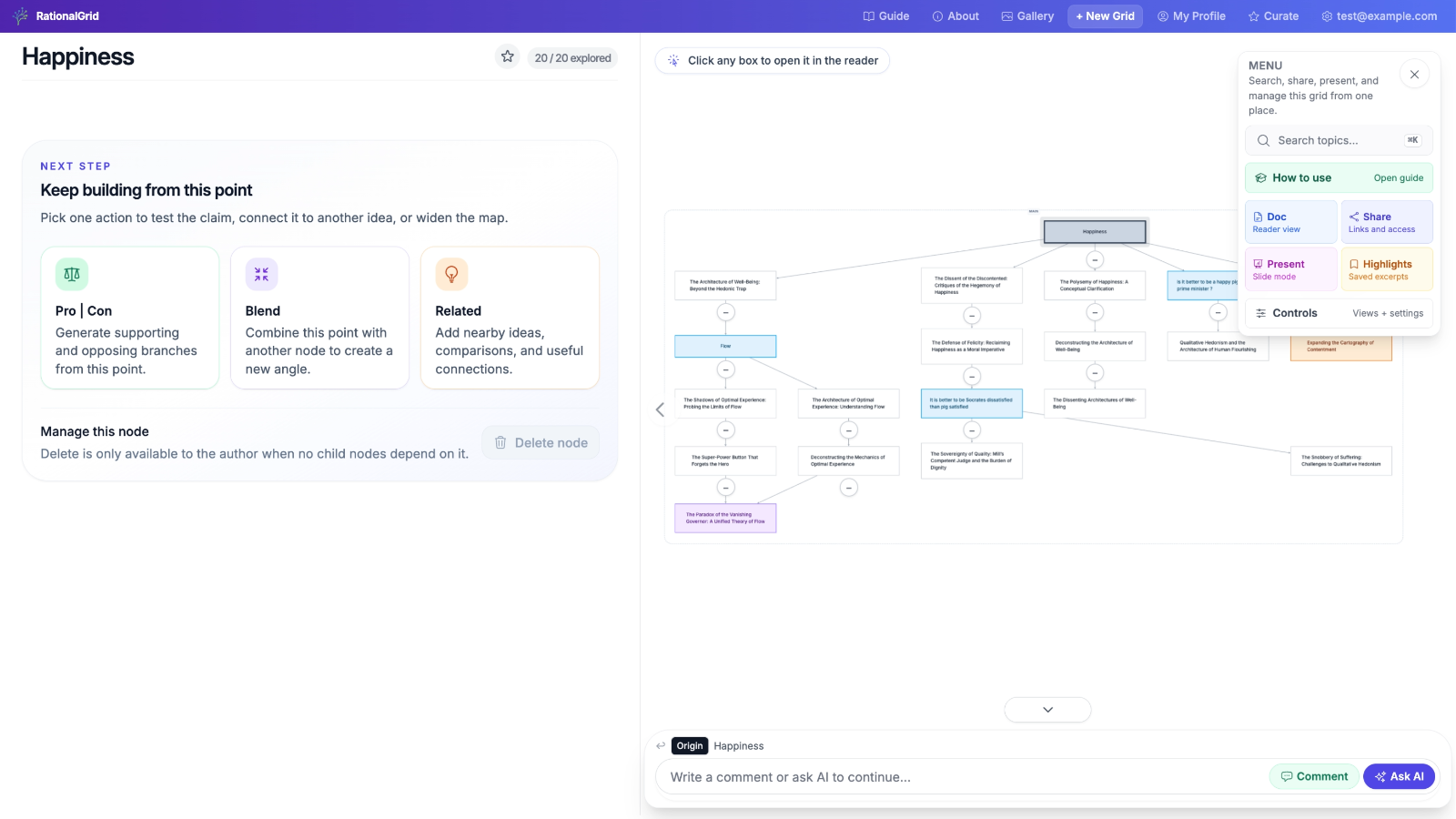The image size is (1456, 819).
Task: Open Highlights saved excerpts
Action: pos(1385,268)
